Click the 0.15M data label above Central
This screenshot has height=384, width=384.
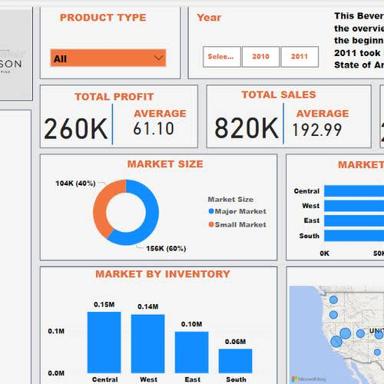pos(104,305)
